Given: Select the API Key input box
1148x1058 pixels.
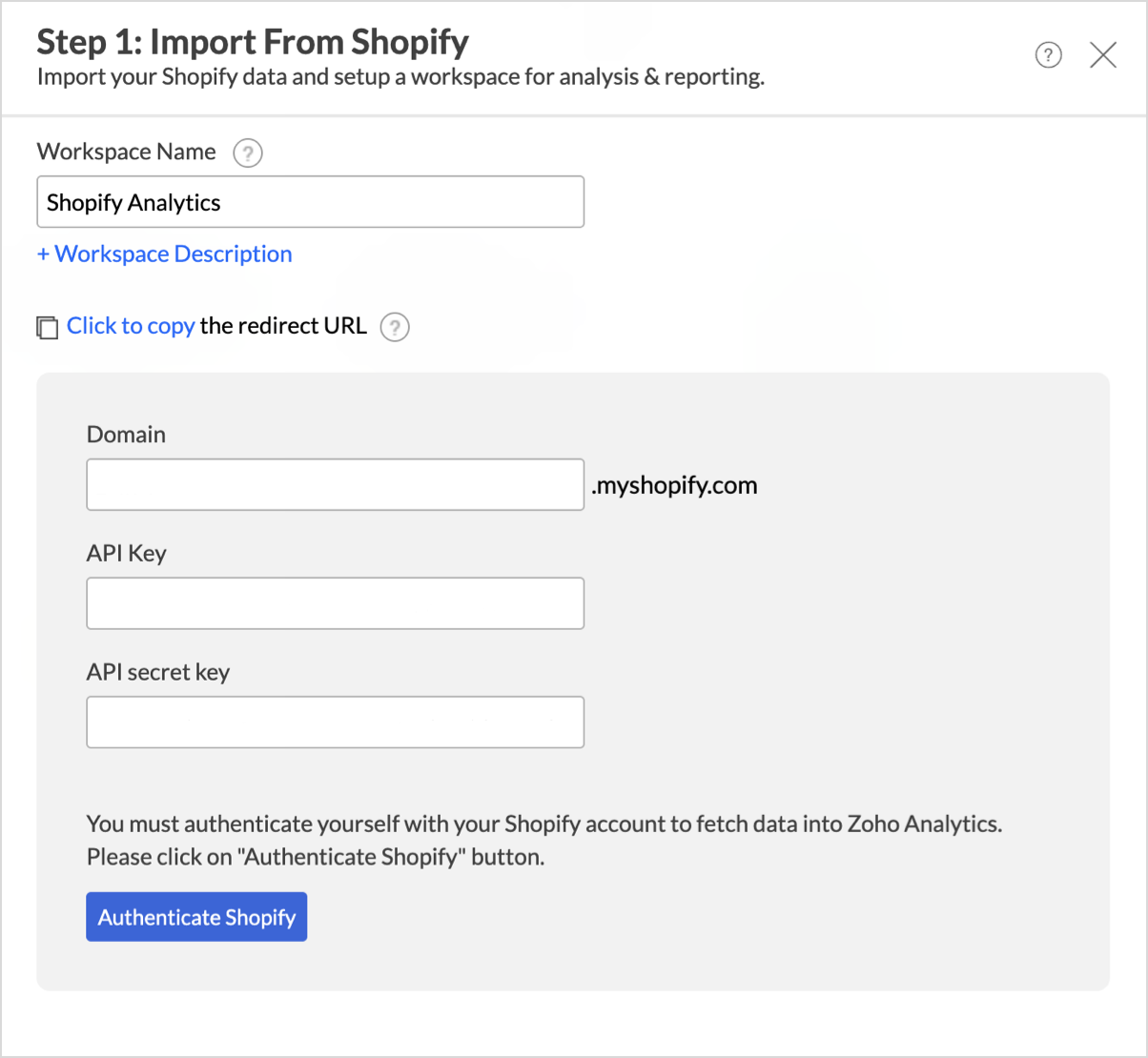Looking at the screenshot, I should (335, 603).
